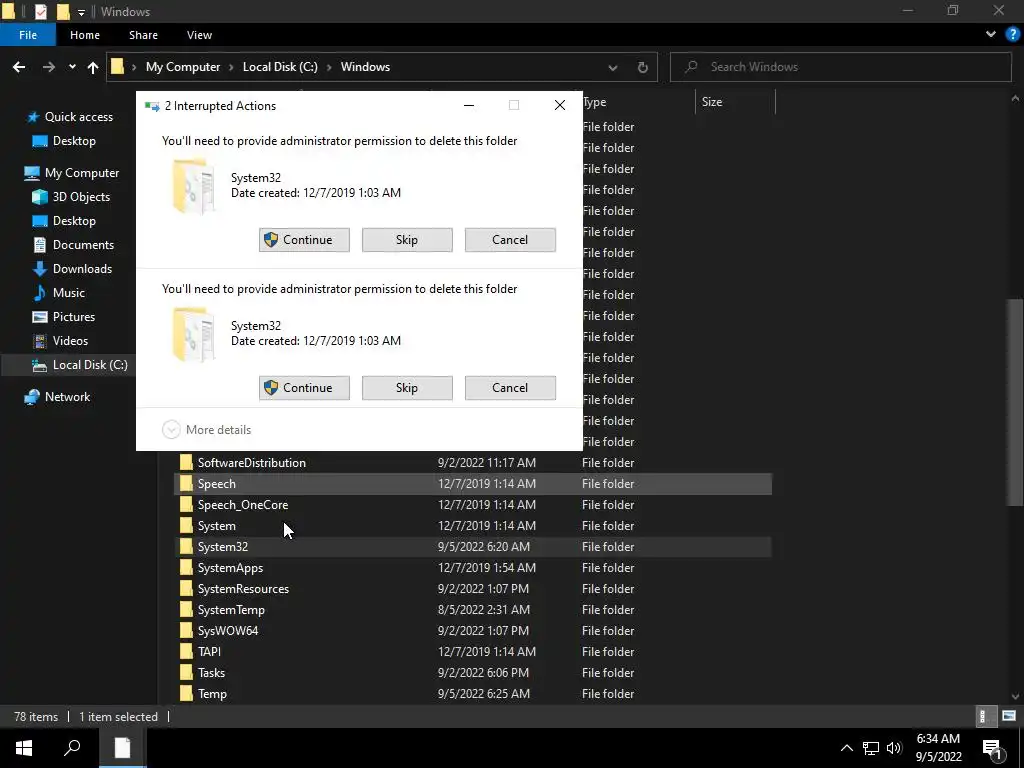
Task: Open Quick access in navigation pane
Action: click(78, 117)
